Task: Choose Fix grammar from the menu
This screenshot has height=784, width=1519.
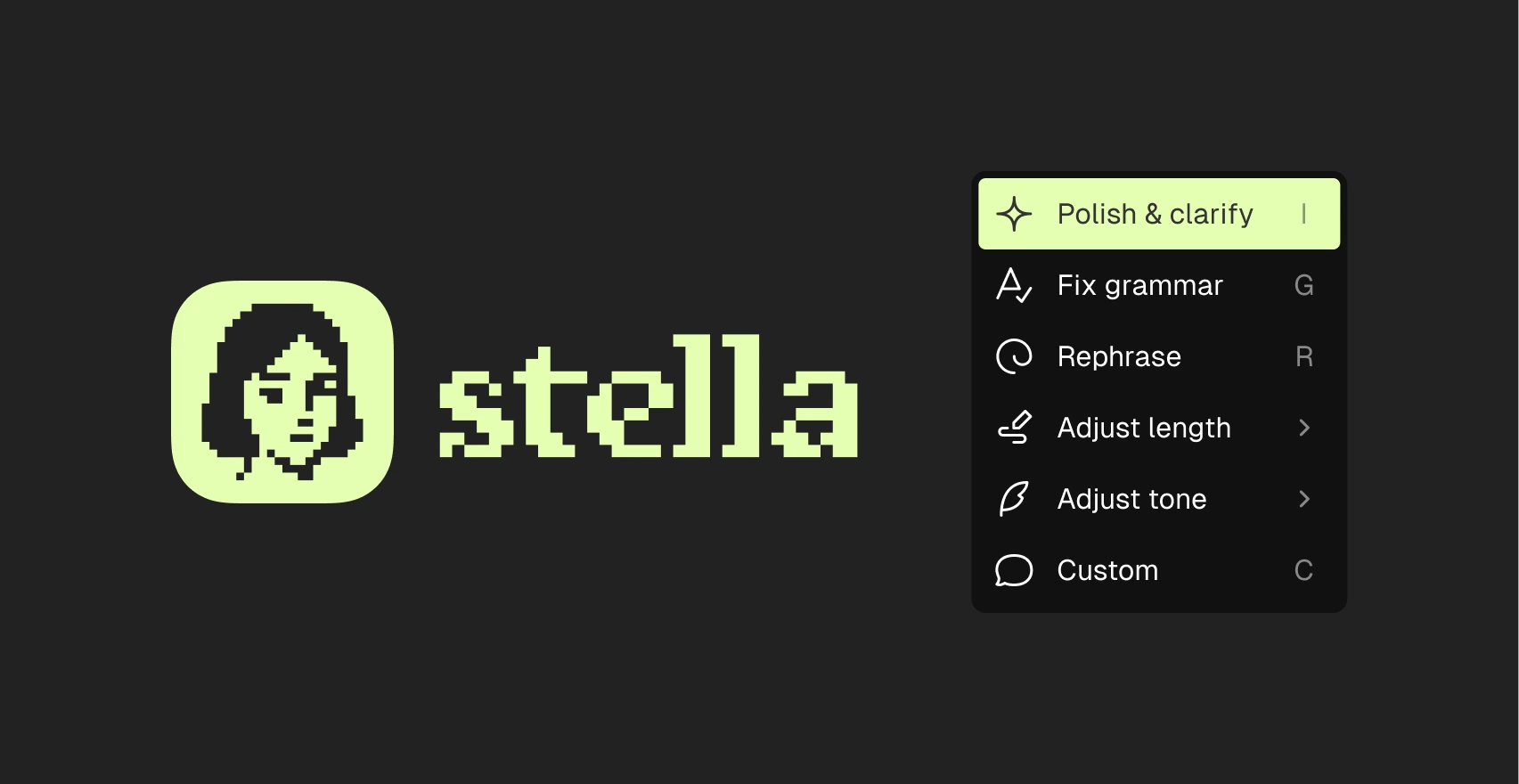Action: [1139, 285]
